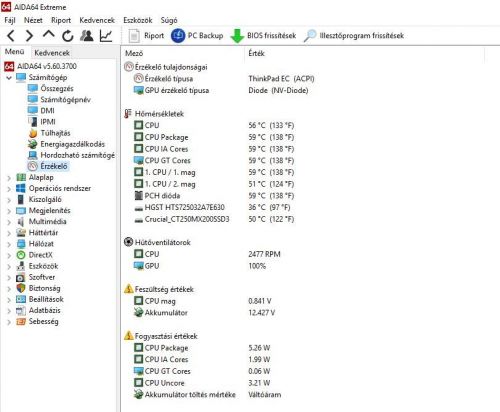Viewport: 500px width, 412px height.
Task: Expand the DirectX node
Action: 9,256
